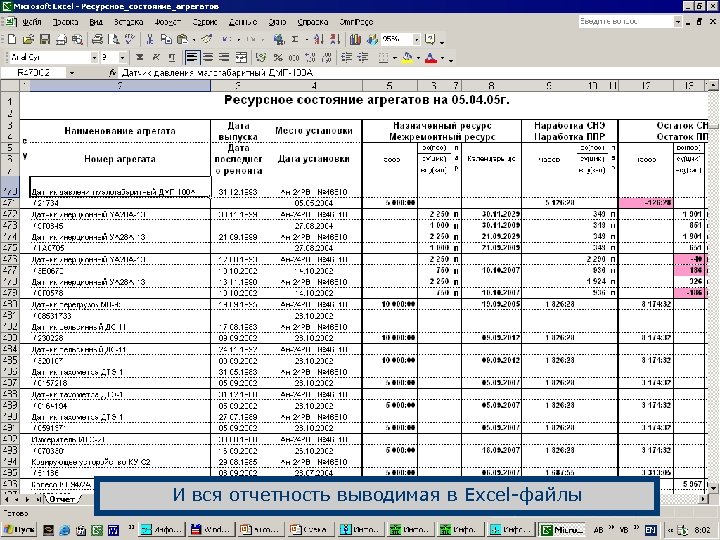
Task: Run the Spelling check icon
Action: 129,39
